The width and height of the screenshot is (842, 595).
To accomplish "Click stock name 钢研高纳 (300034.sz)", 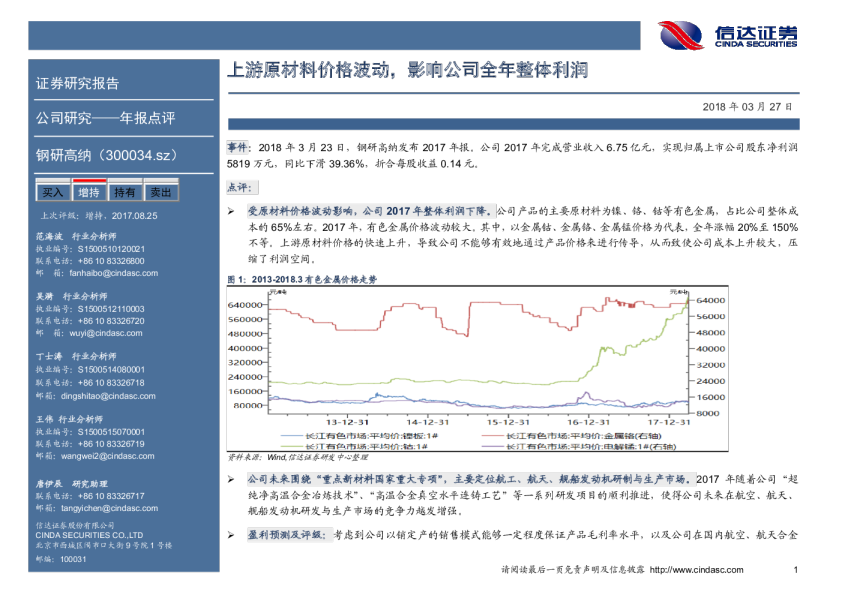I will (107, 155).
